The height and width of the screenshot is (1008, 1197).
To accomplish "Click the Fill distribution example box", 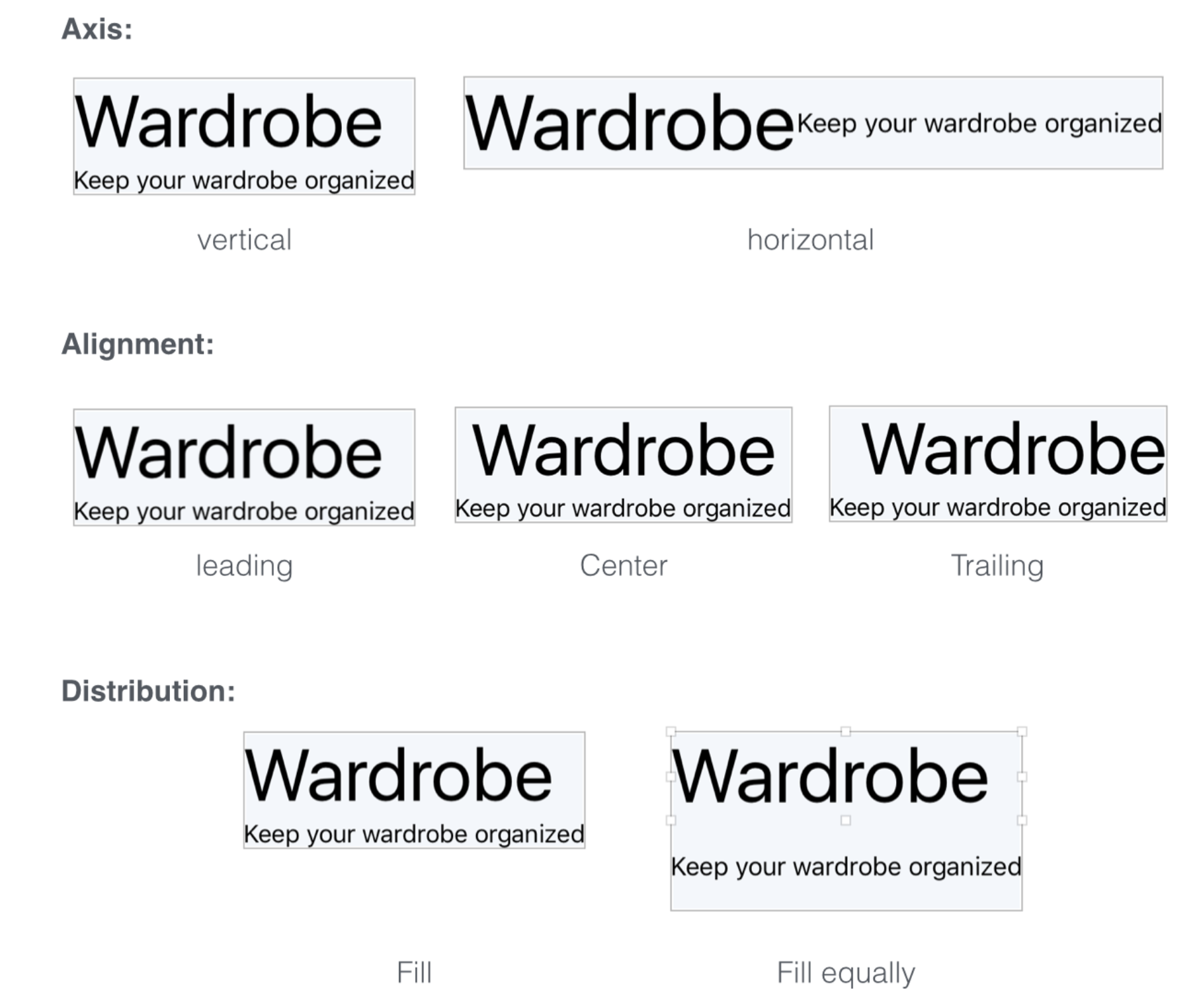I will 414,790.
